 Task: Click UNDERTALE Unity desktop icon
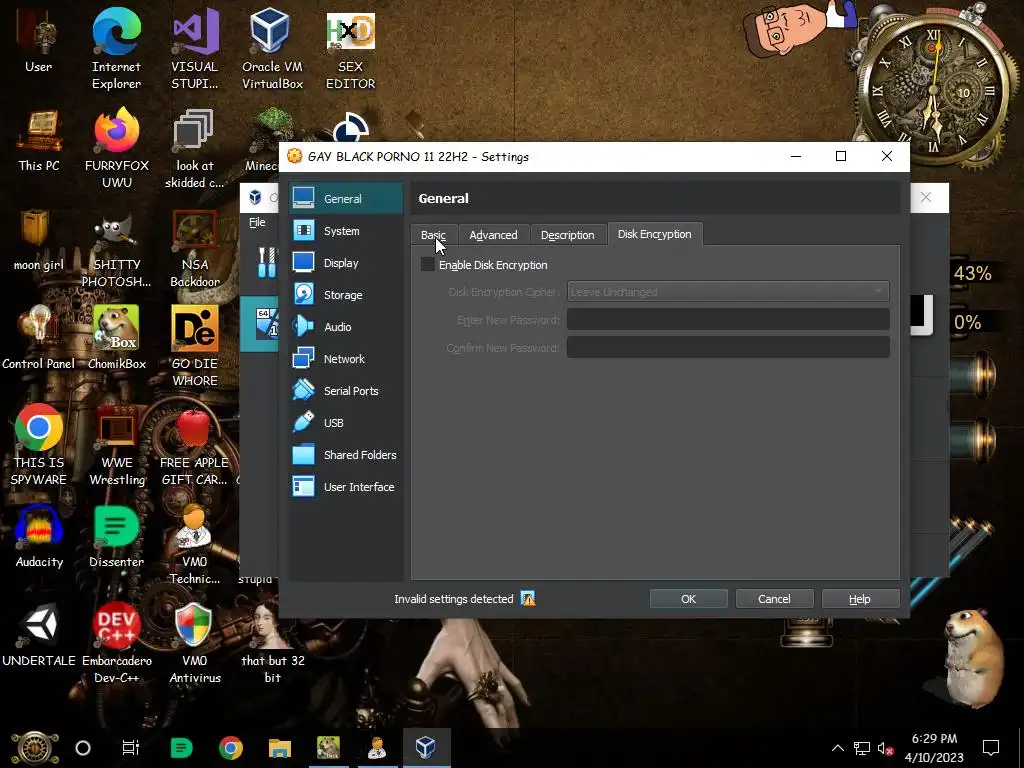tap(39, 635)
